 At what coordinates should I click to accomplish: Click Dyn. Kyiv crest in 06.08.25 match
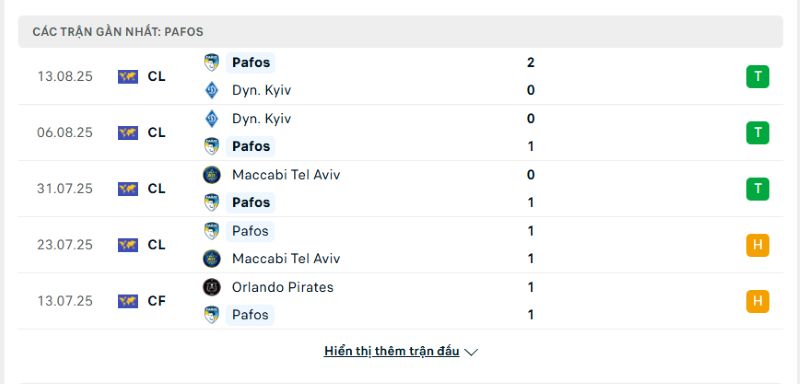click(x=211, y=119)
